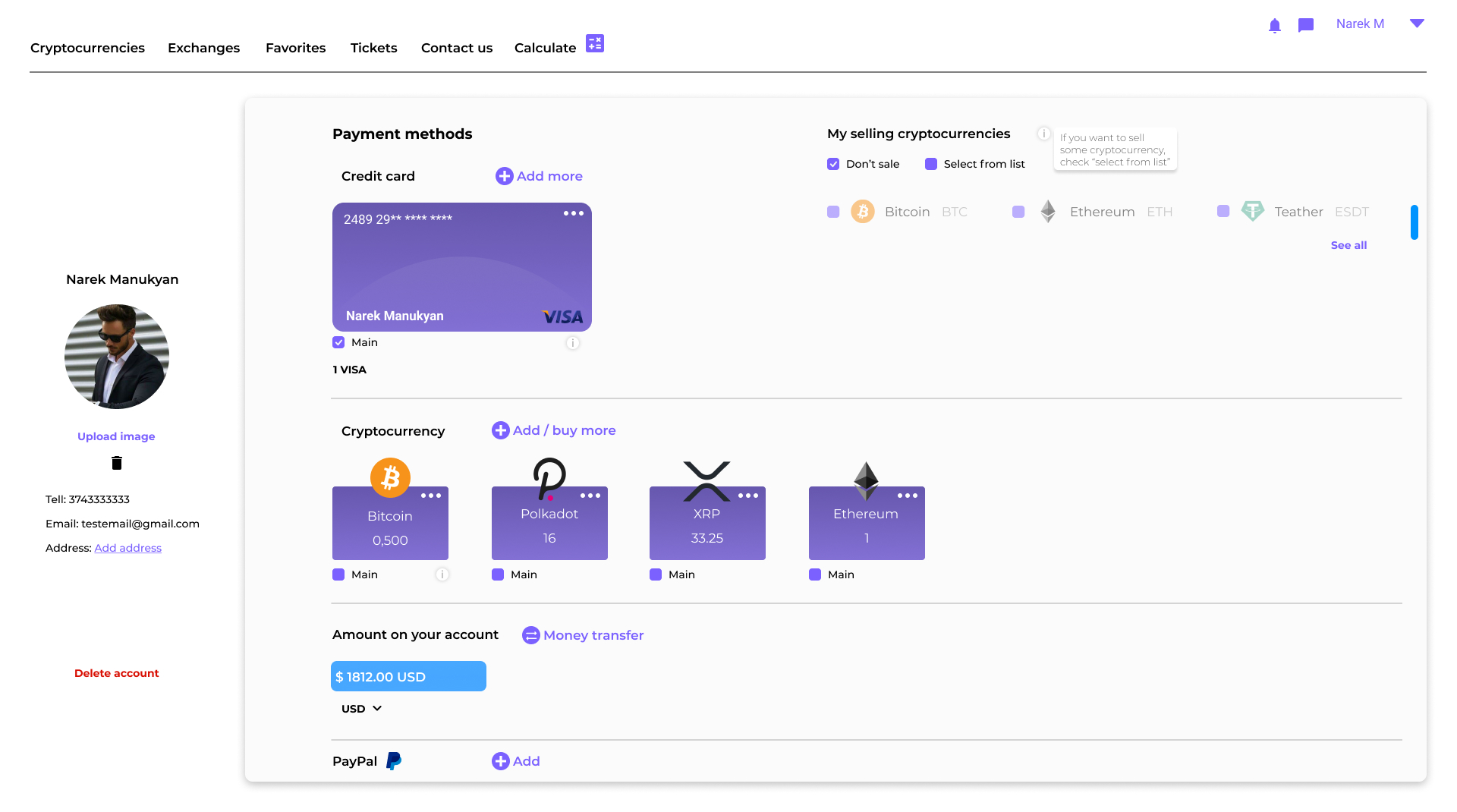This screenshot has height=812, width=1457.
Task: Click the info icon below the Visa card
Action: (573, 343)
